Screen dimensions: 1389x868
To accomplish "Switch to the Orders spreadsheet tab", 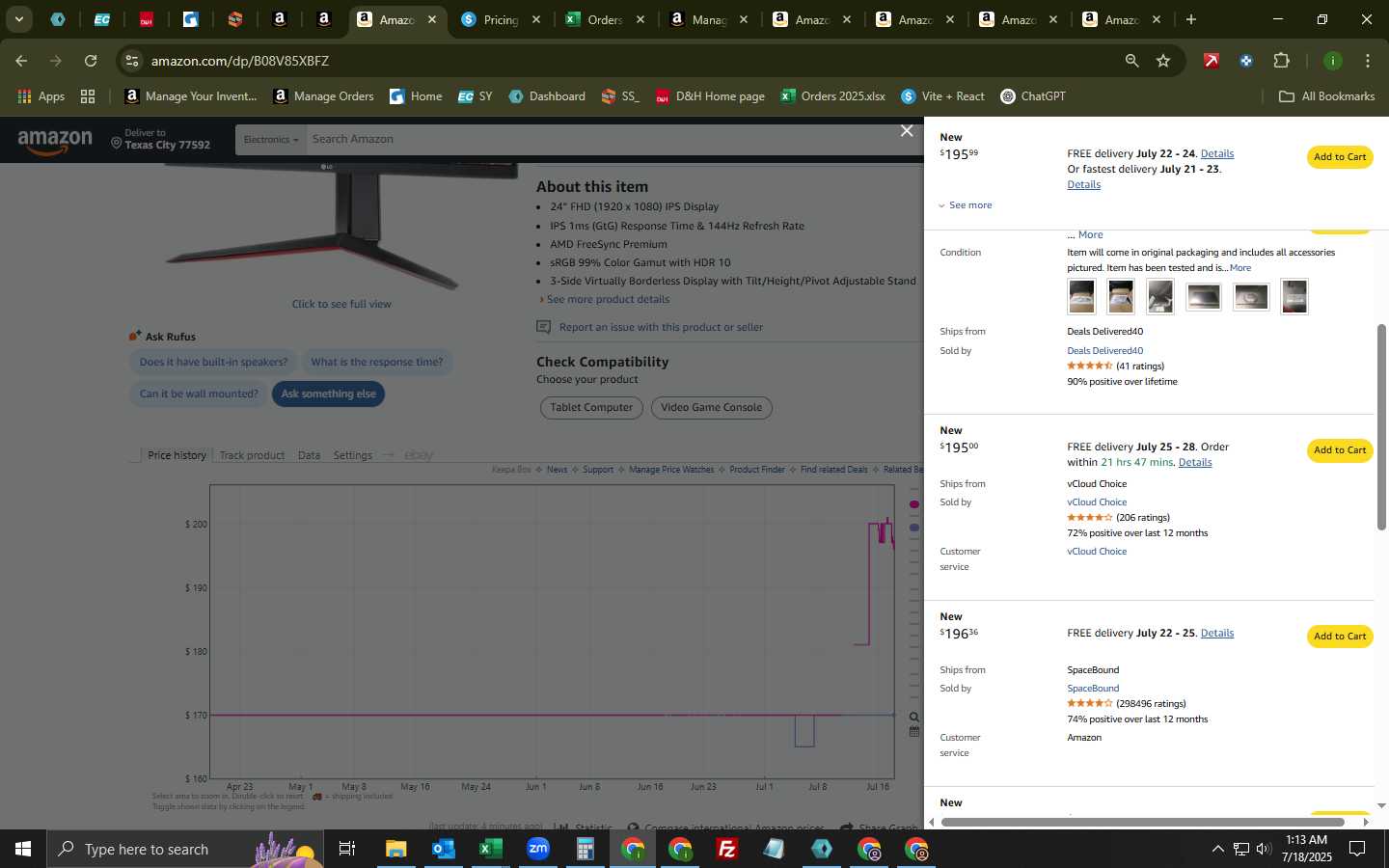I will click(x=605, y=19).
